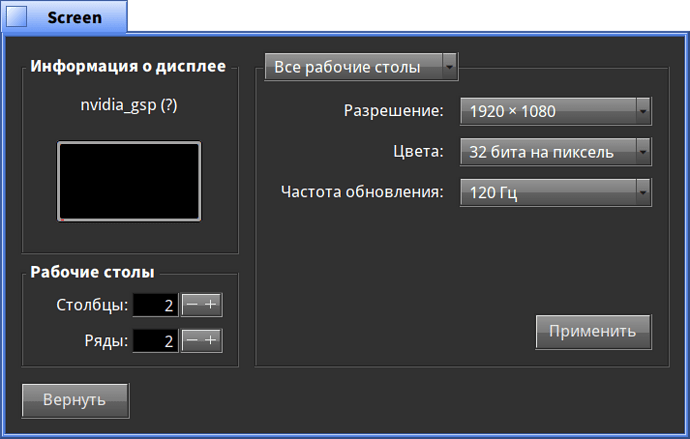Click the "Частота обновления:" label text

point(362,191)
